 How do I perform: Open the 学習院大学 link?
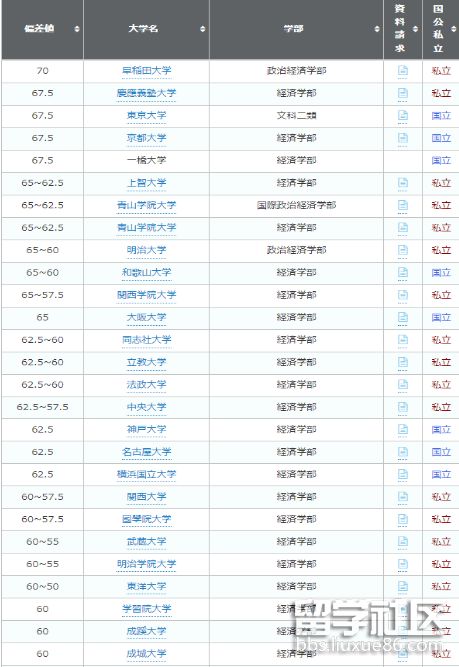tap(146, 609)
